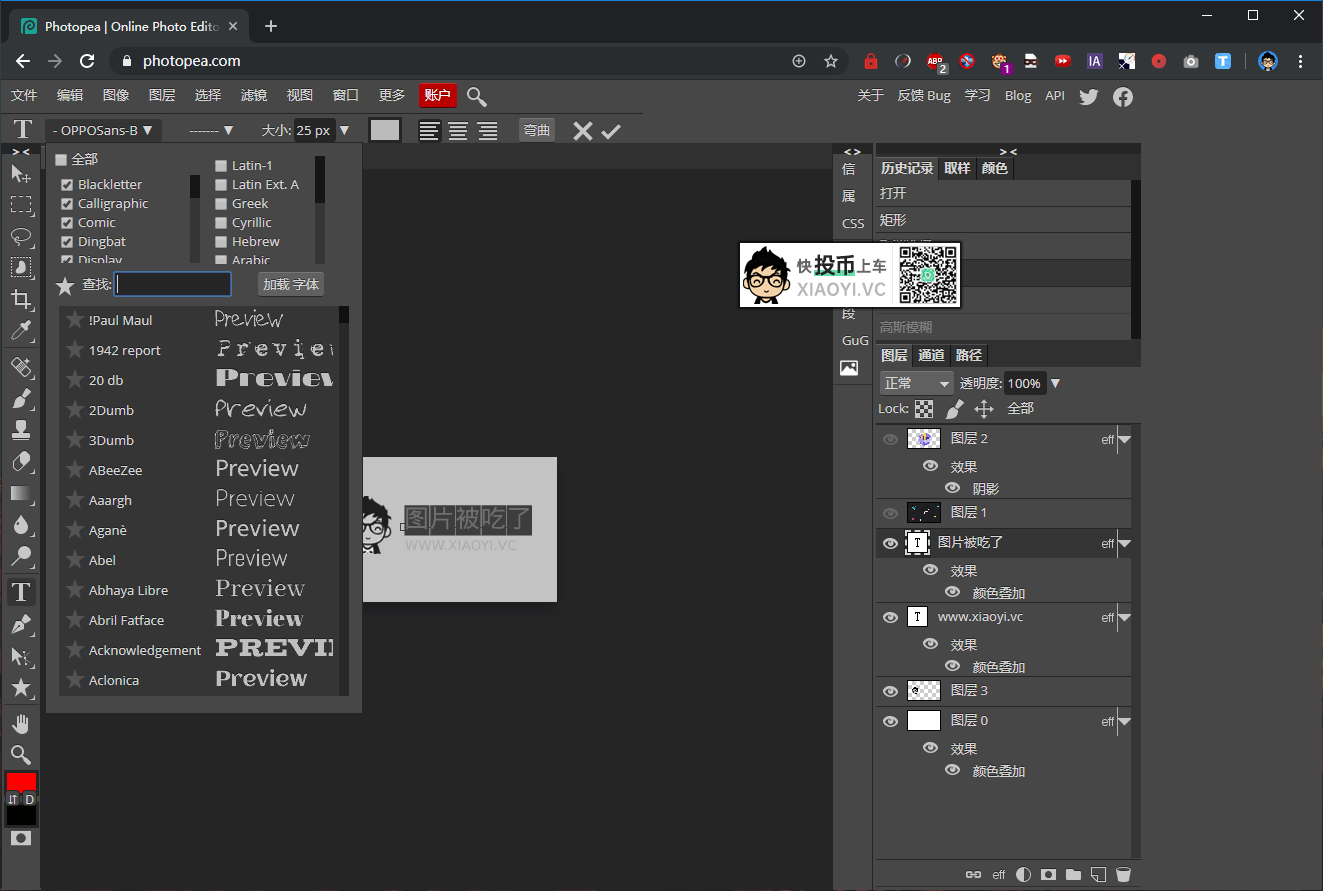Open the 图层 menu in the menu bar
This screenshot has width=1323, height=891.
pos(162,96)
